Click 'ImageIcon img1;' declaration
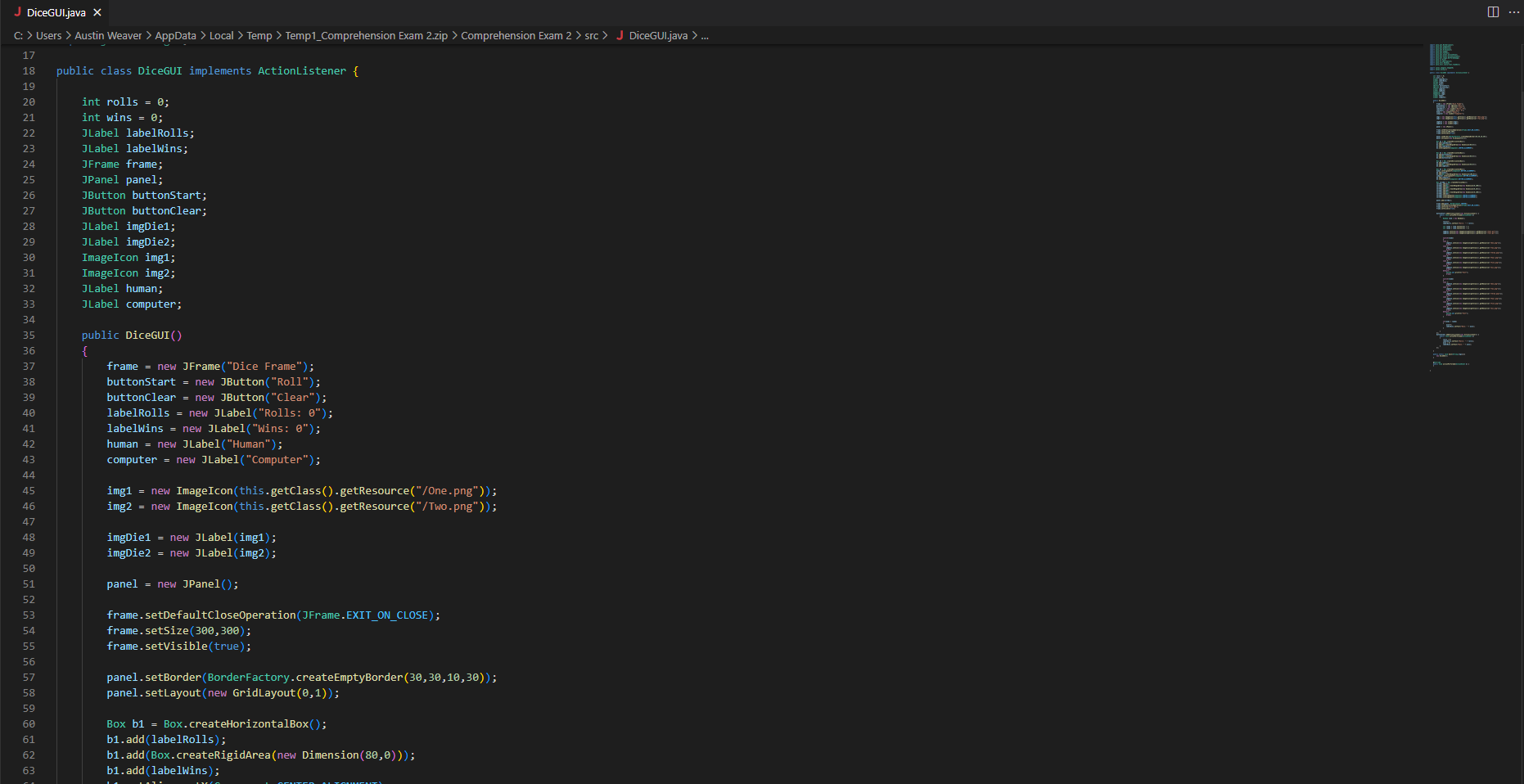This screenshot has height=784, width=1524. pyautogui.click(x=129, y=258)
